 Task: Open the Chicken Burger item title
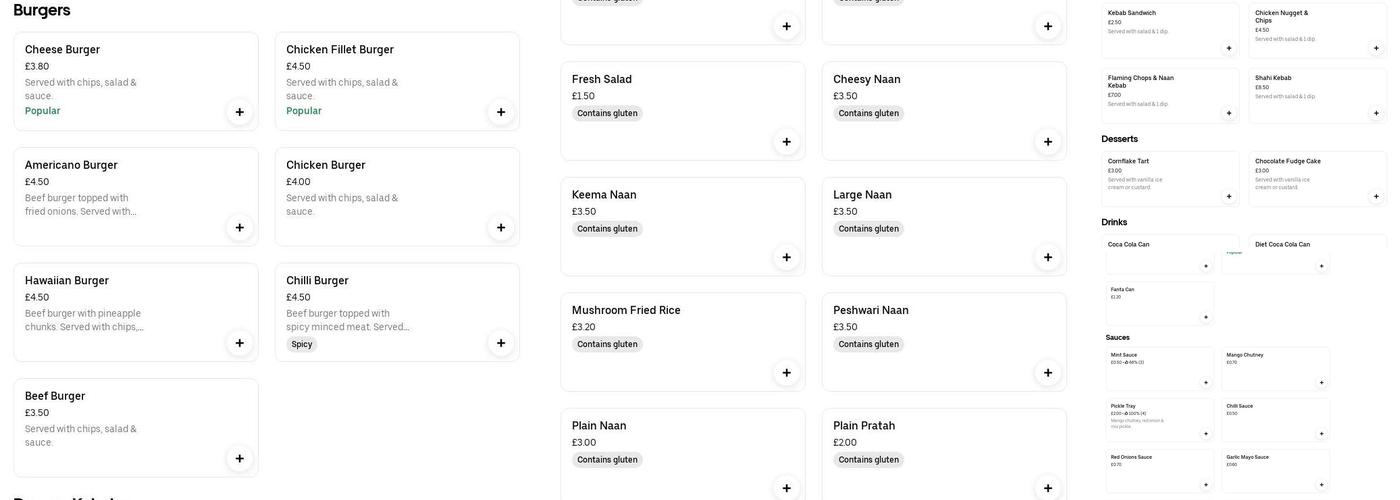(326, 165)
